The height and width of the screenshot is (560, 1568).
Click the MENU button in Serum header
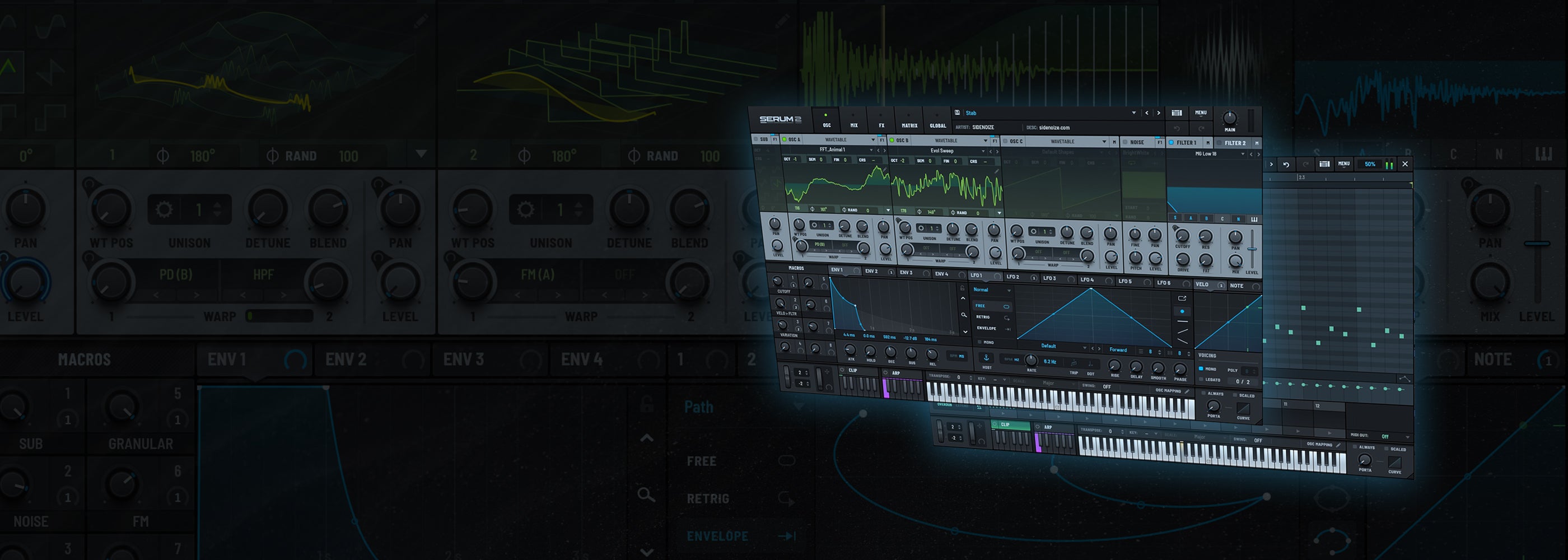pos(1200,113)
